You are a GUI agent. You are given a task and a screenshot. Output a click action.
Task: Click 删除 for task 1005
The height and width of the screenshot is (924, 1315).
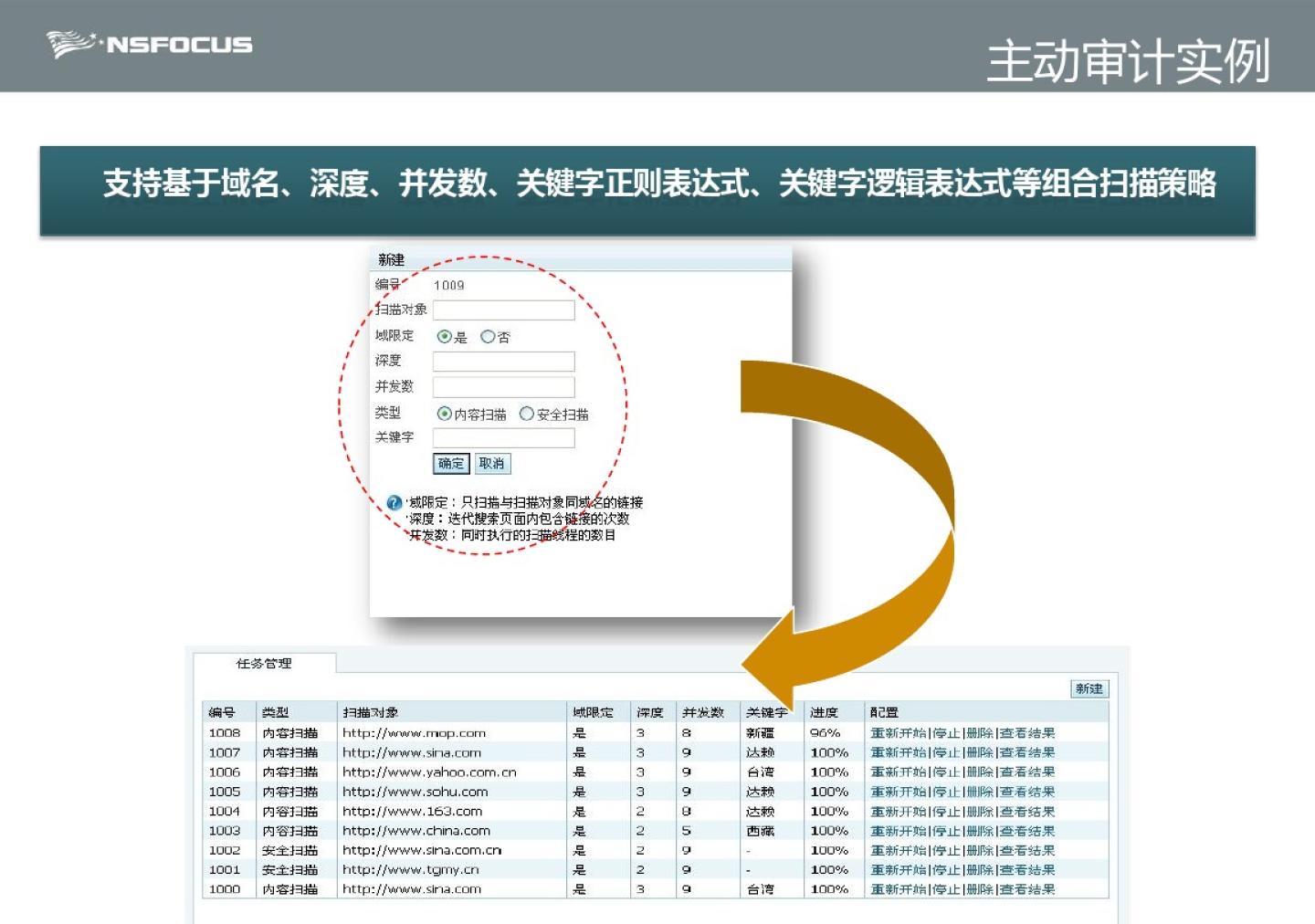tap(979, 793)
